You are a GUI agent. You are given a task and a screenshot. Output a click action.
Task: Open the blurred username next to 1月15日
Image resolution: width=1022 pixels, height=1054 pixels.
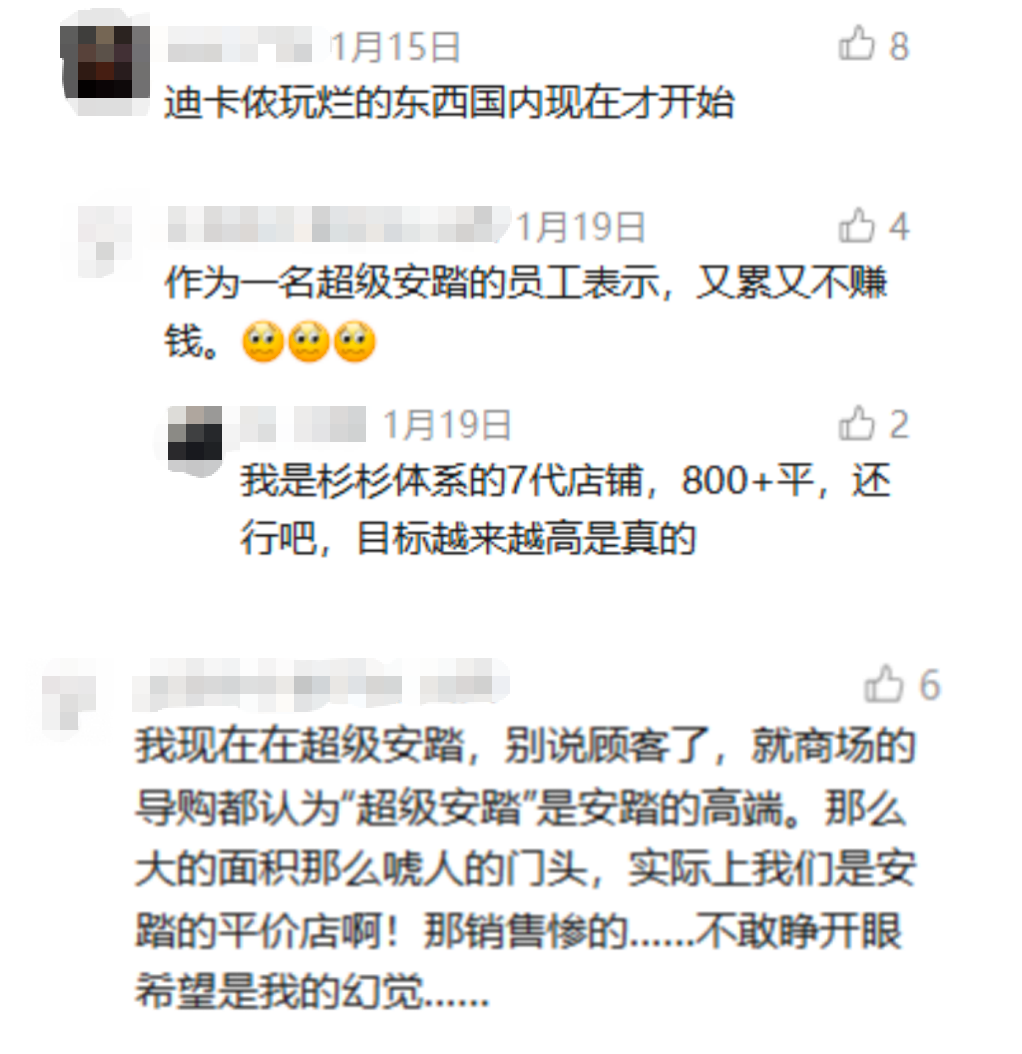[x=240, y=47]
